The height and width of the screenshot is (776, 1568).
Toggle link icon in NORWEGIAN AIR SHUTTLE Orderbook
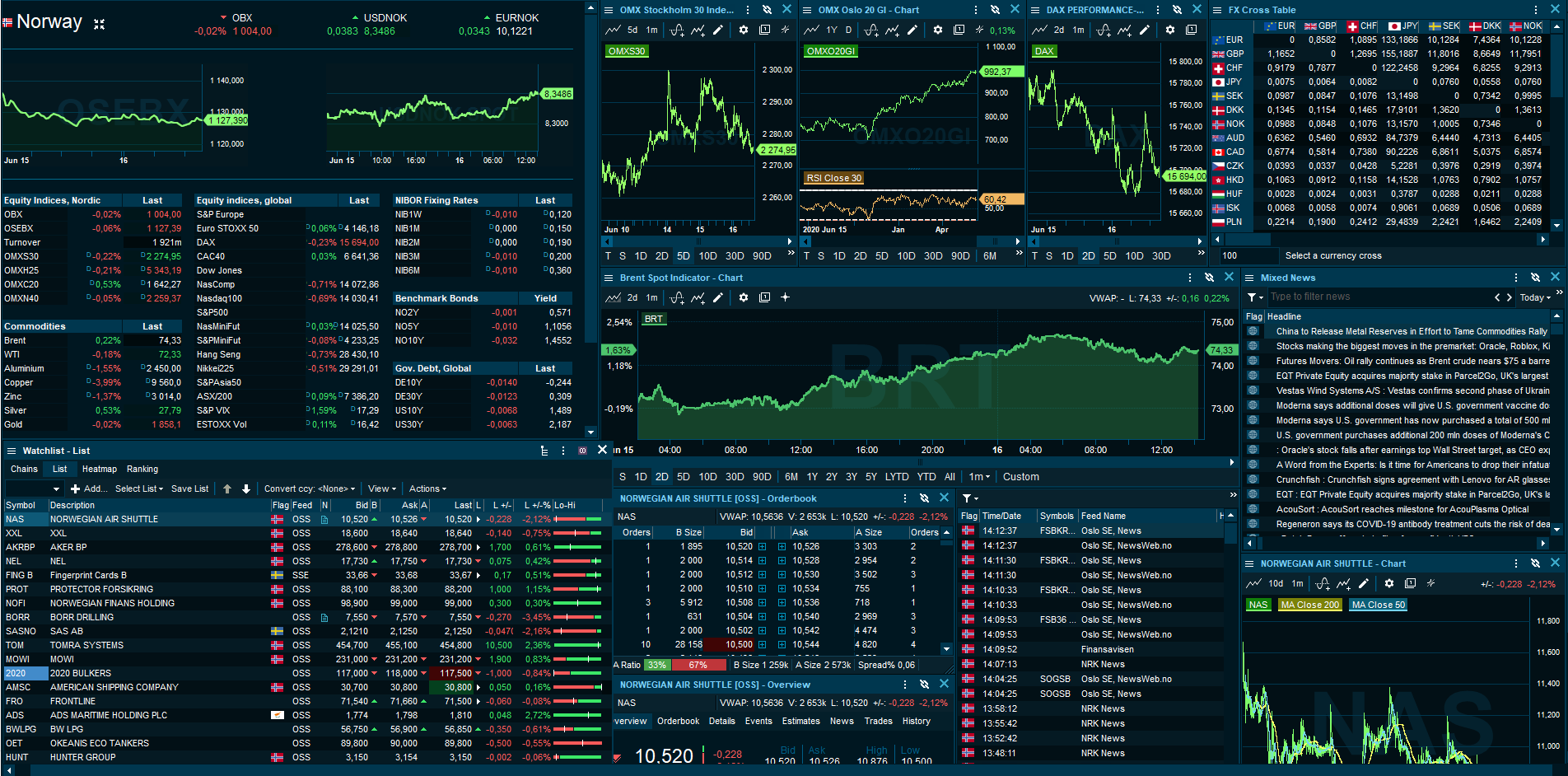[x=924, y=498]
